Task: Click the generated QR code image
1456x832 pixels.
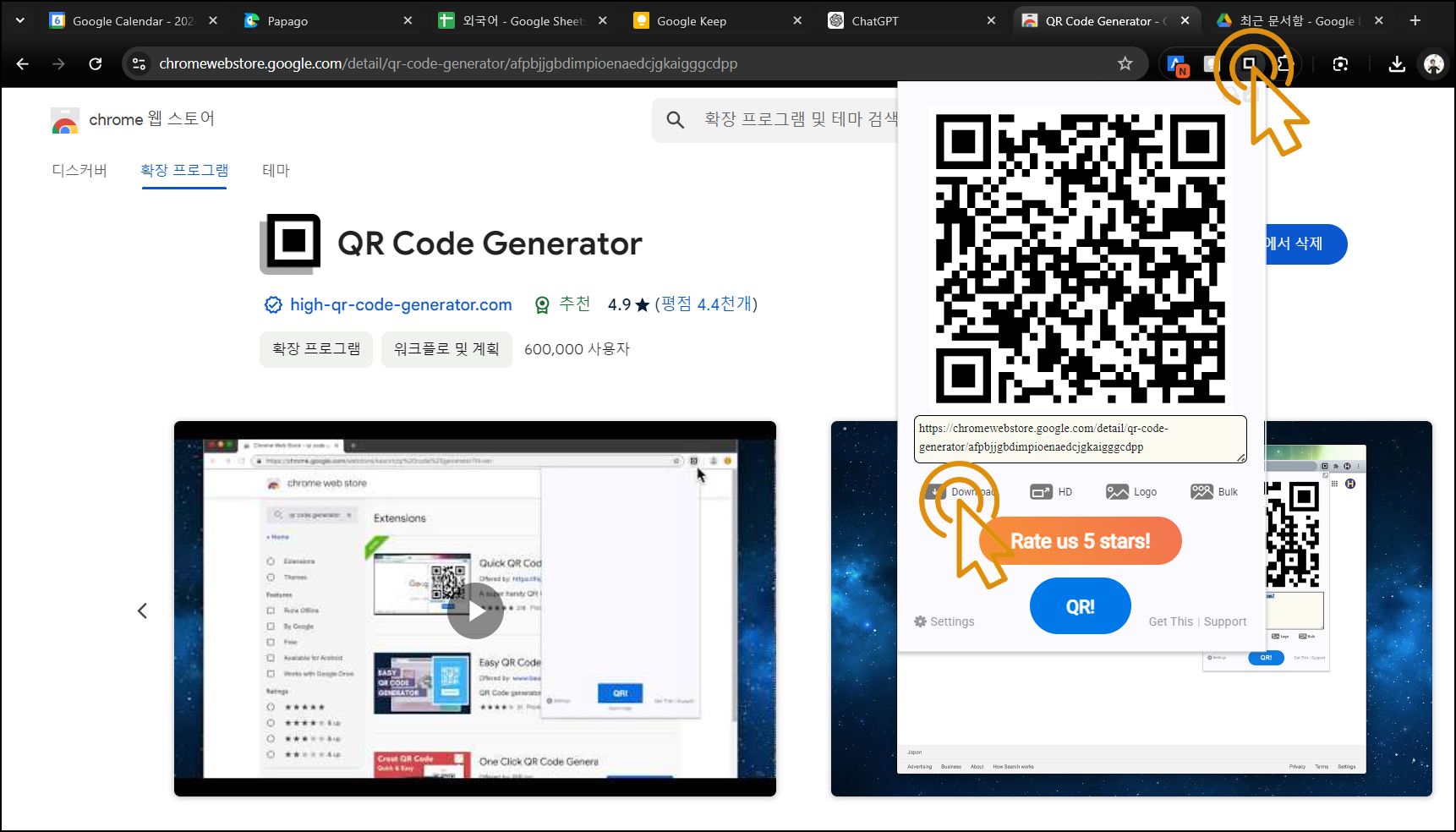Action: 1080,258
